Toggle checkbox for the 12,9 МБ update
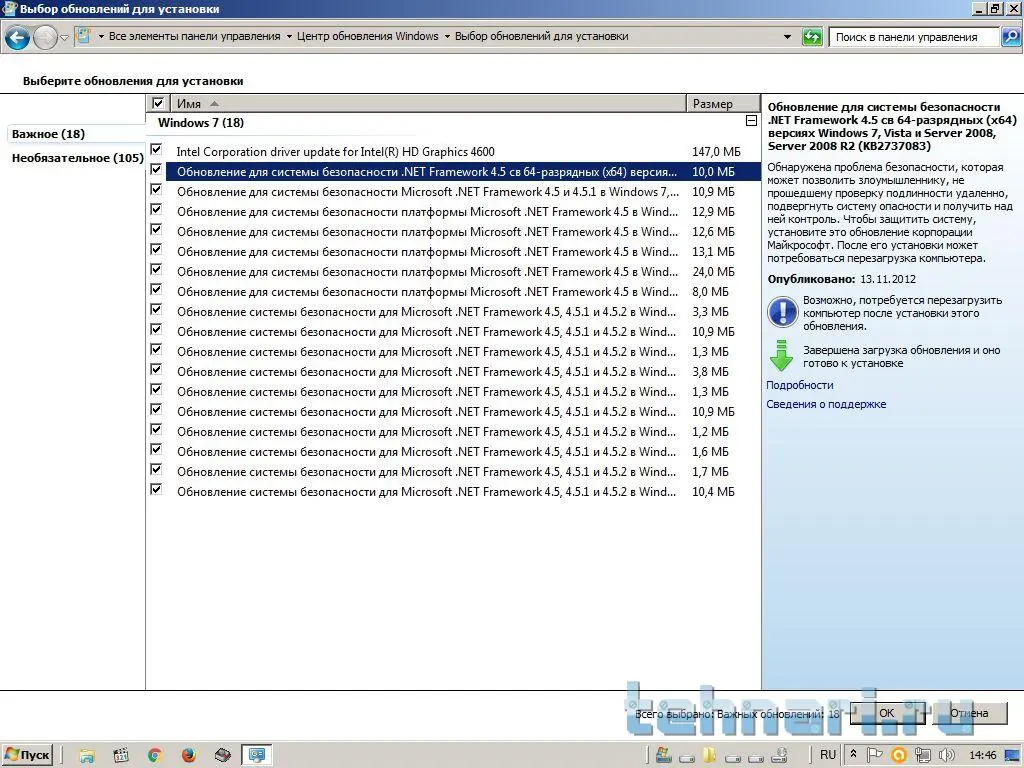The image size is (1024, 768). click(x=156, y=210)
